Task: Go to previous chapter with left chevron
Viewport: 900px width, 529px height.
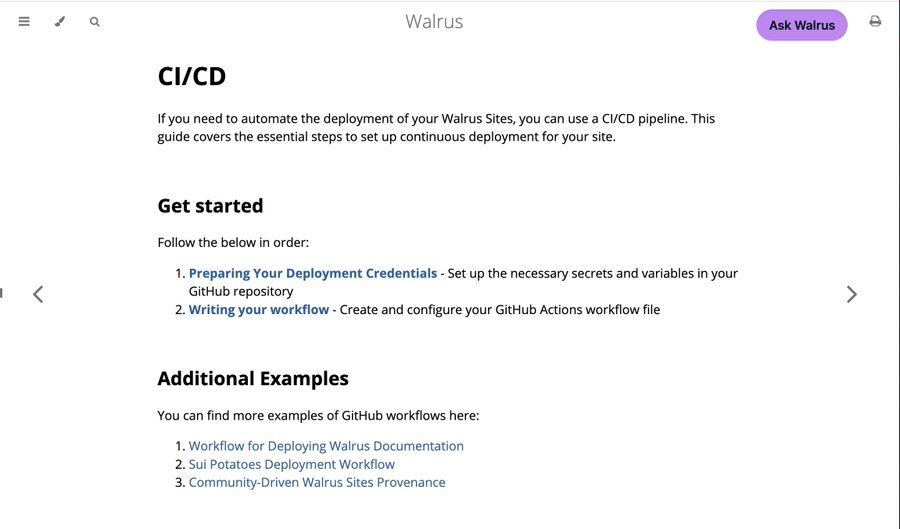Action: point(38,294)
